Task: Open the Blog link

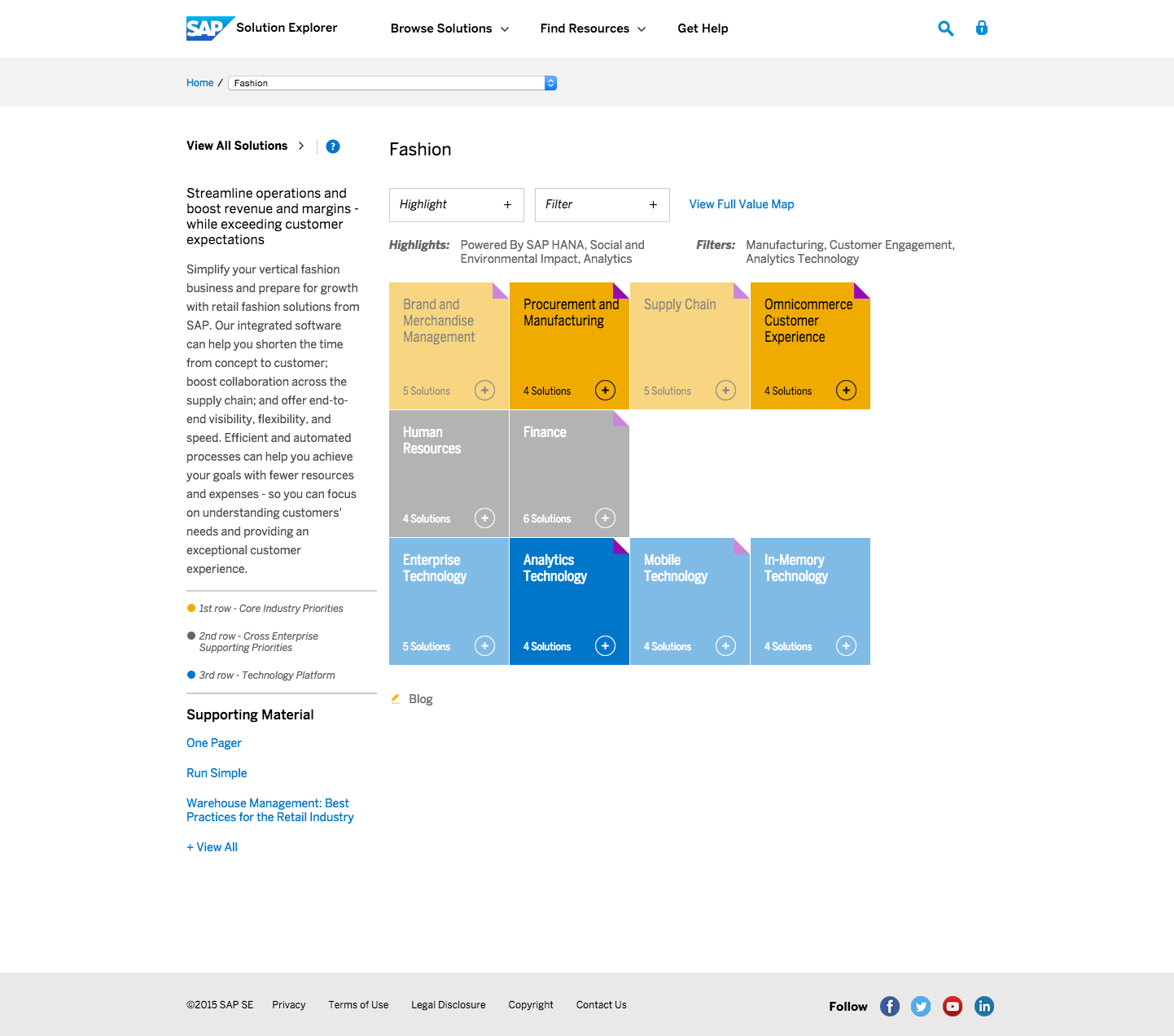Action: (421, 699)
